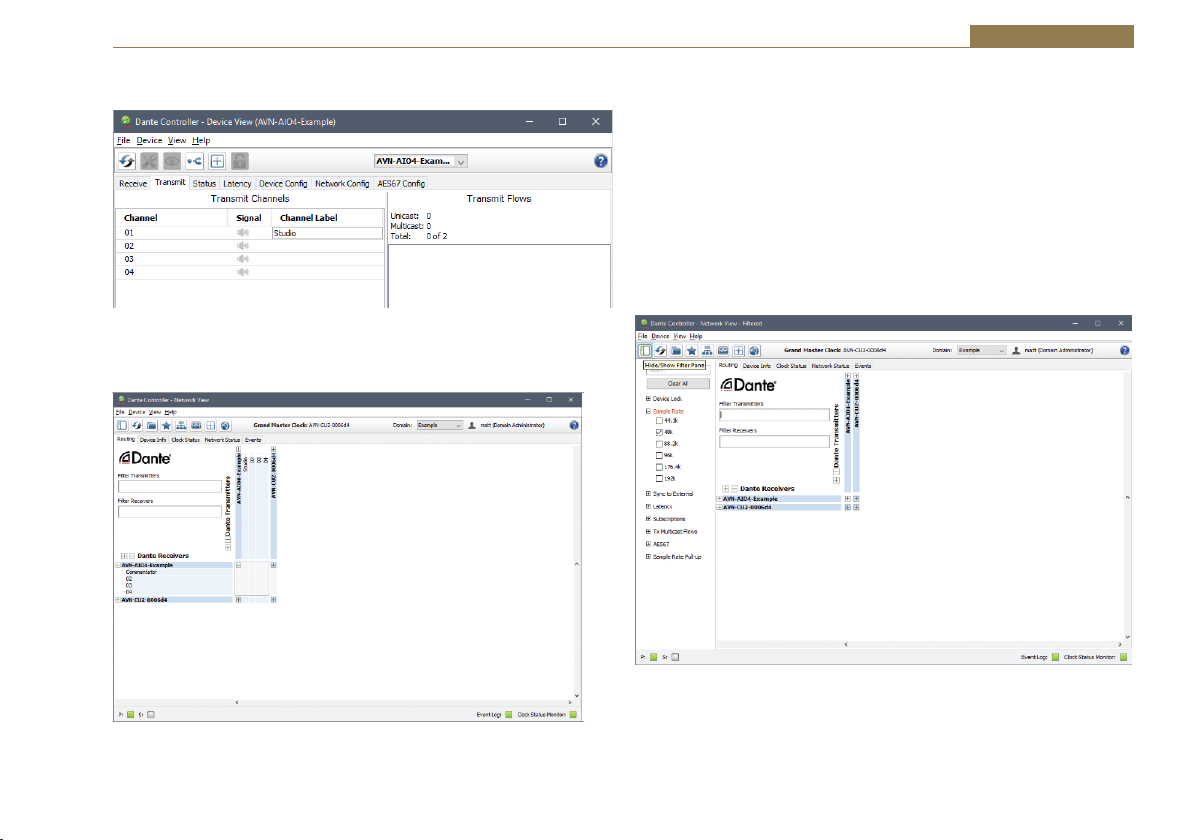Click plus-grid icon in unfiltered Network View toolbar

[211, 426]
